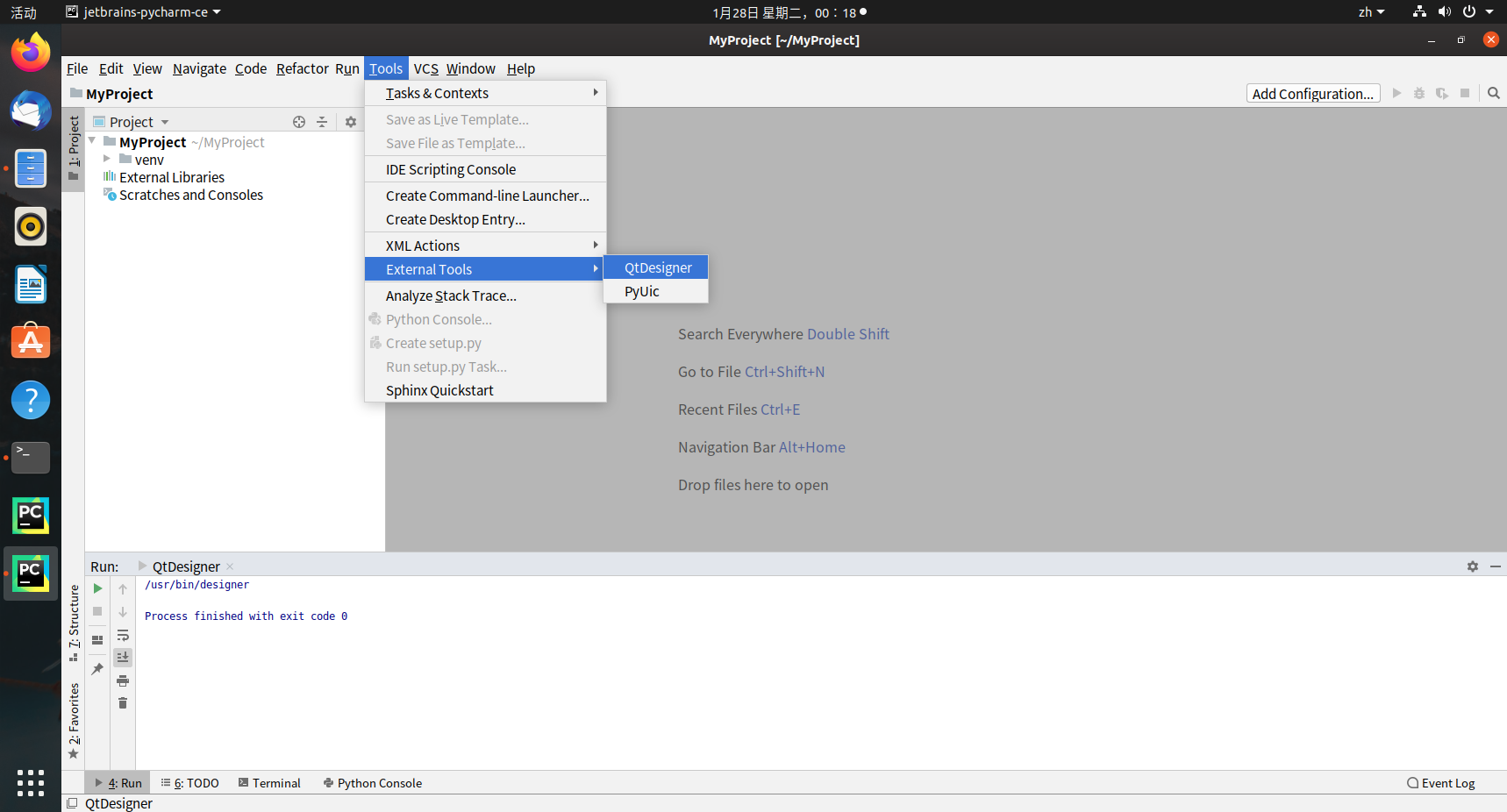This screenshot has height=812, width=1507.
Task: Collapse the MyProject root tree node arrow
Action: coord(92,141)
